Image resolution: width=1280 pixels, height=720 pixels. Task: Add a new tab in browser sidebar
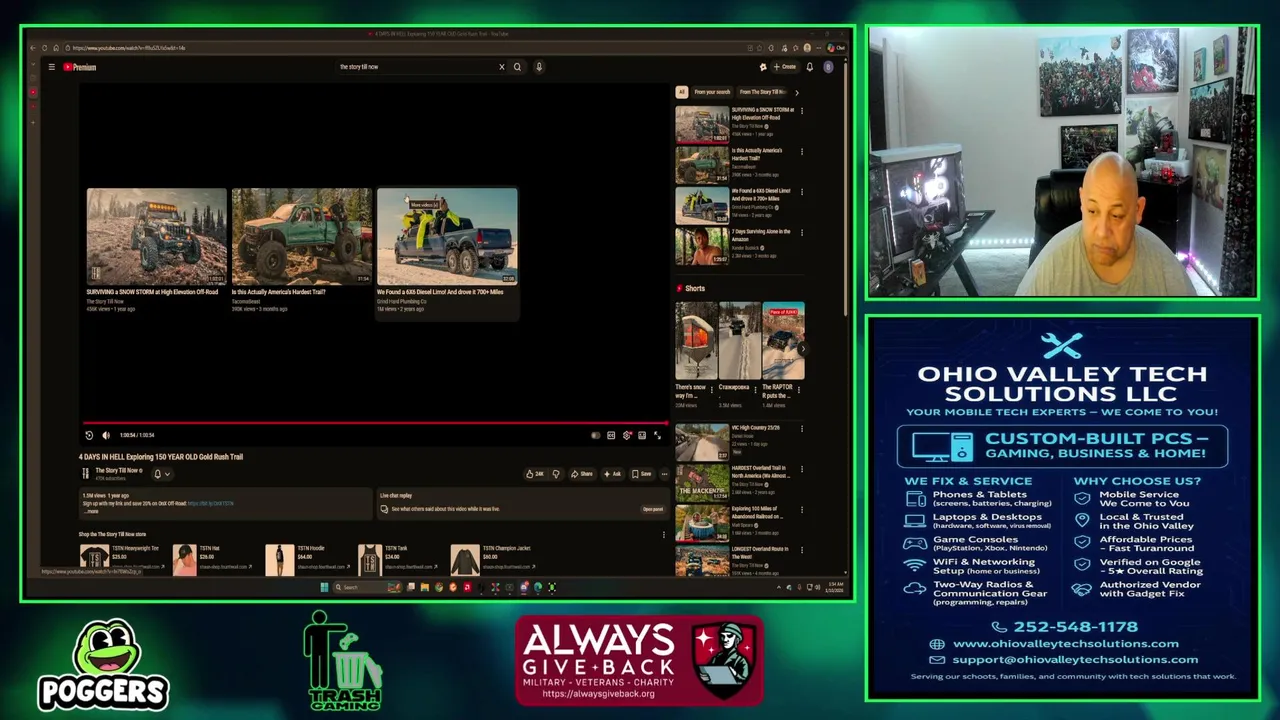[x=33, y=122]
